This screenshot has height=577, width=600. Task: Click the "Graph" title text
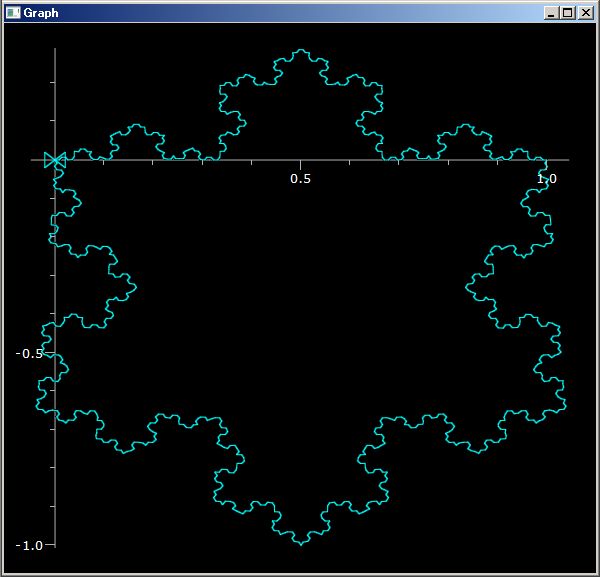41,13
